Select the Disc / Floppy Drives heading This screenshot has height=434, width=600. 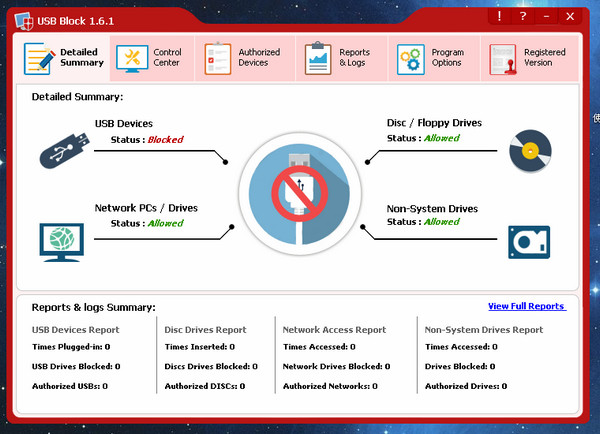434,123
